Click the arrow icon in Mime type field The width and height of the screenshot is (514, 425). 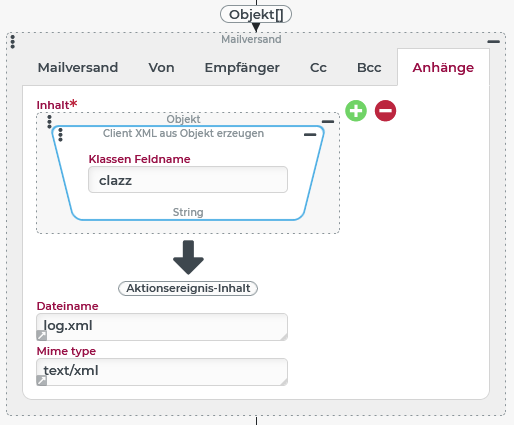42,380
